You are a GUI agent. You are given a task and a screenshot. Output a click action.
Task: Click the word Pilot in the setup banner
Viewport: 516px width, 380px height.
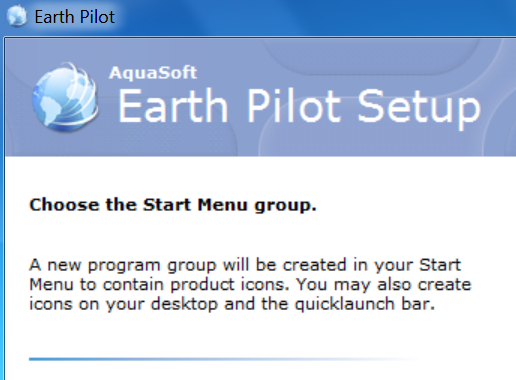click(x=294, y=107)
